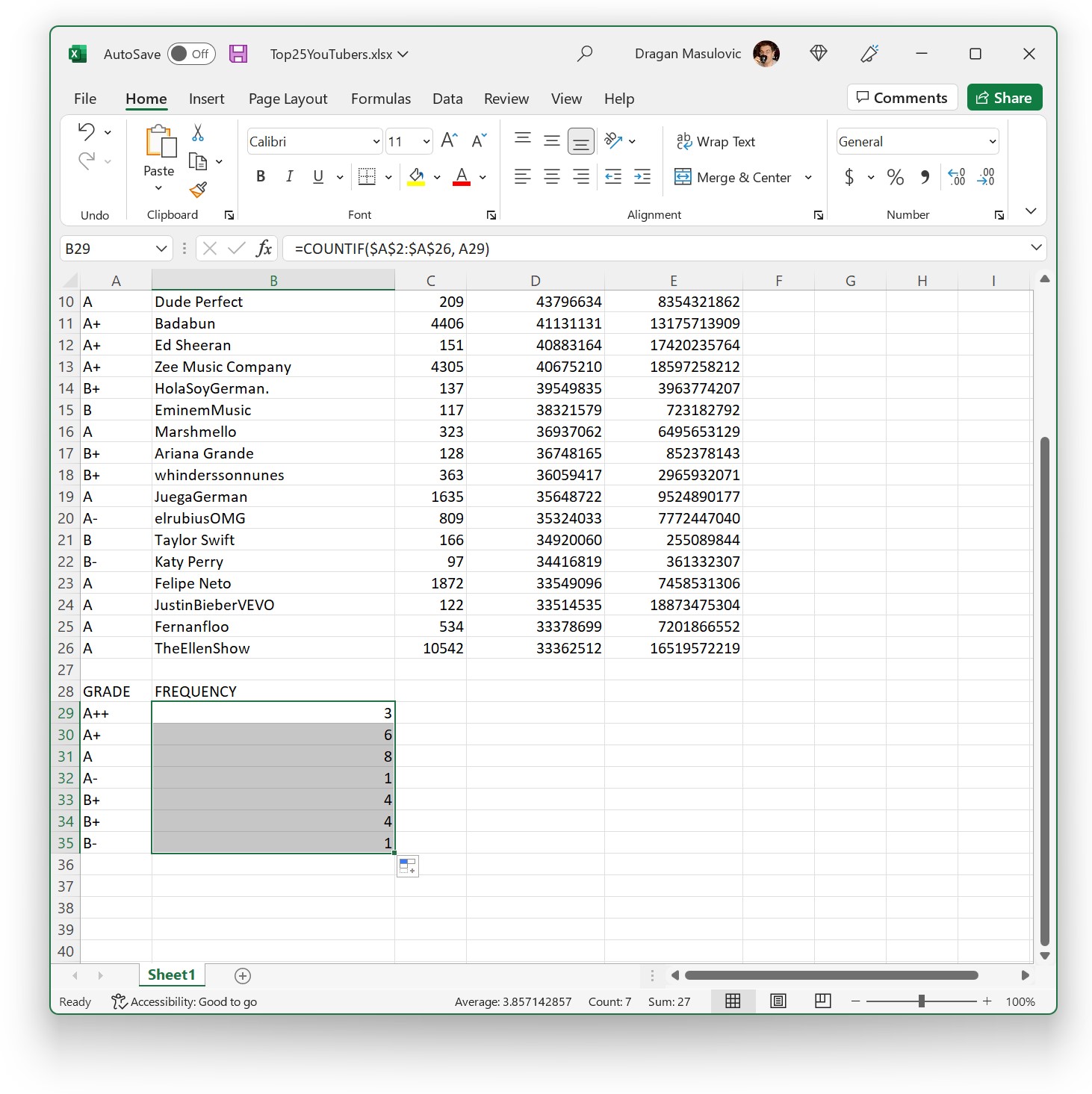The image size is (1092, 1094).
Task: Switch to the Formulas tab
Action: (381, 99)
